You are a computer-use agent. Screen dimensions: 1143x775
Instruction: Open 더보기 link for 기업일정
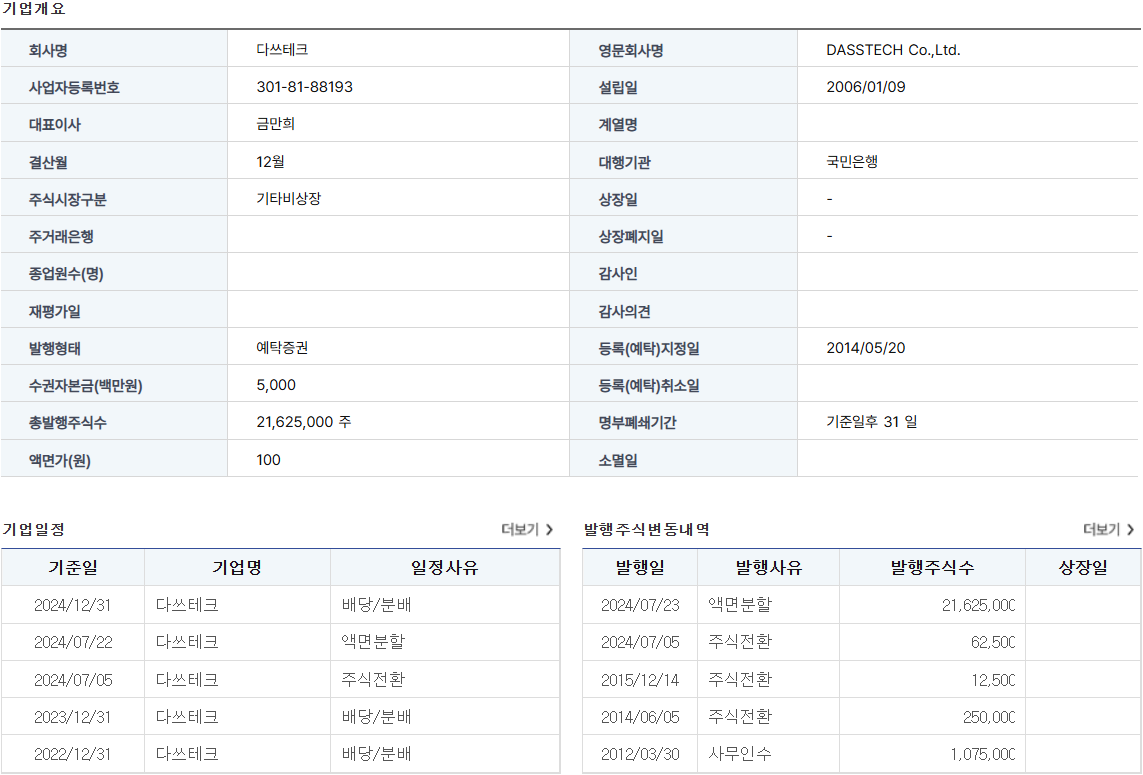coord(526,529)
